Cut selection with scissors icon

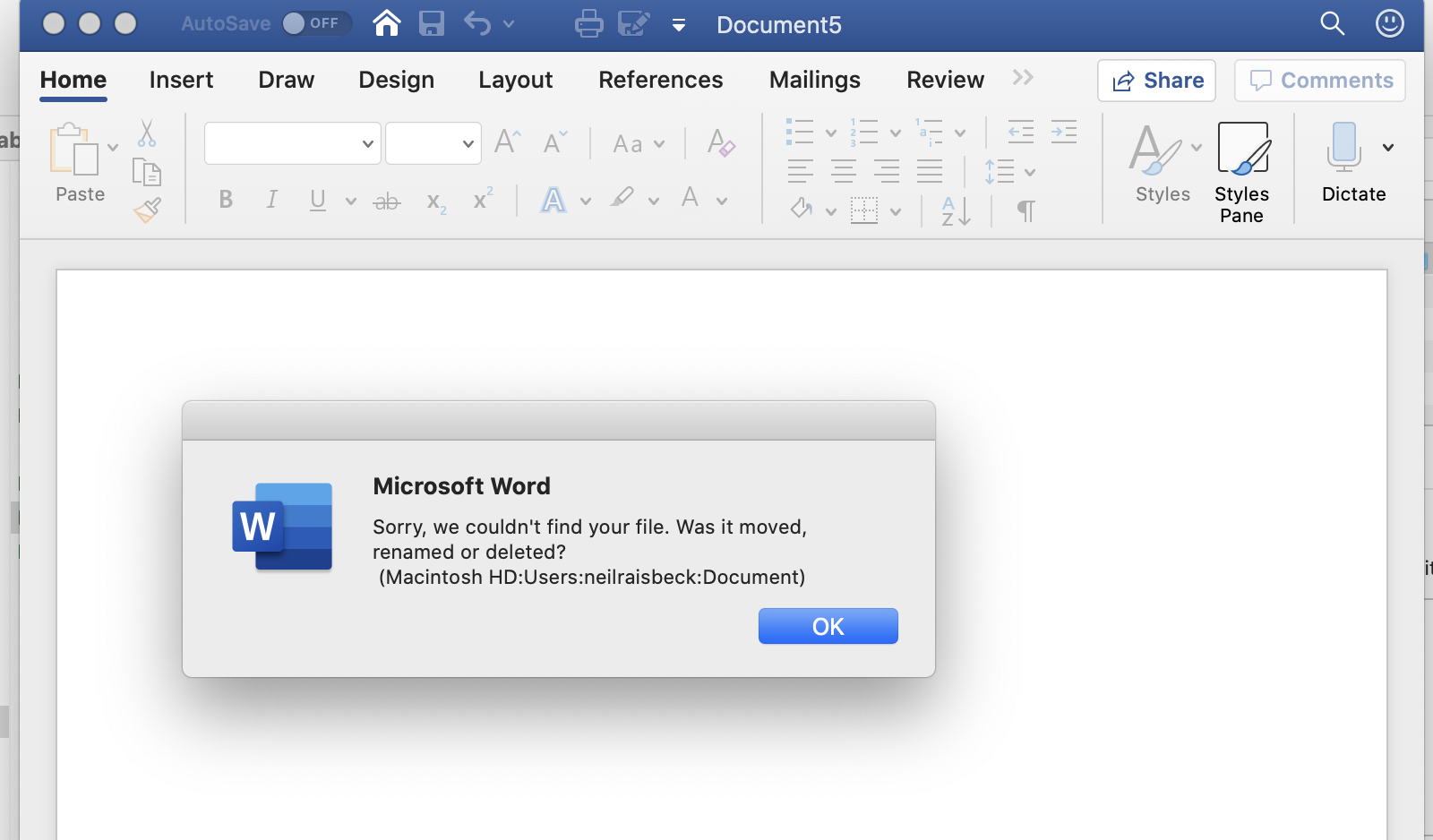pyautogui.click(x=147, y=133)
